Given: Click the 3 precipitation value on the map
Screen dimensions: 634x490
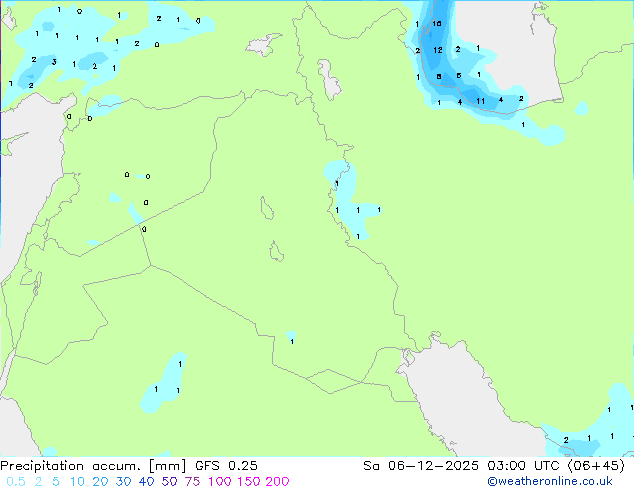Looking at the screenshot, I should point(54,62).
